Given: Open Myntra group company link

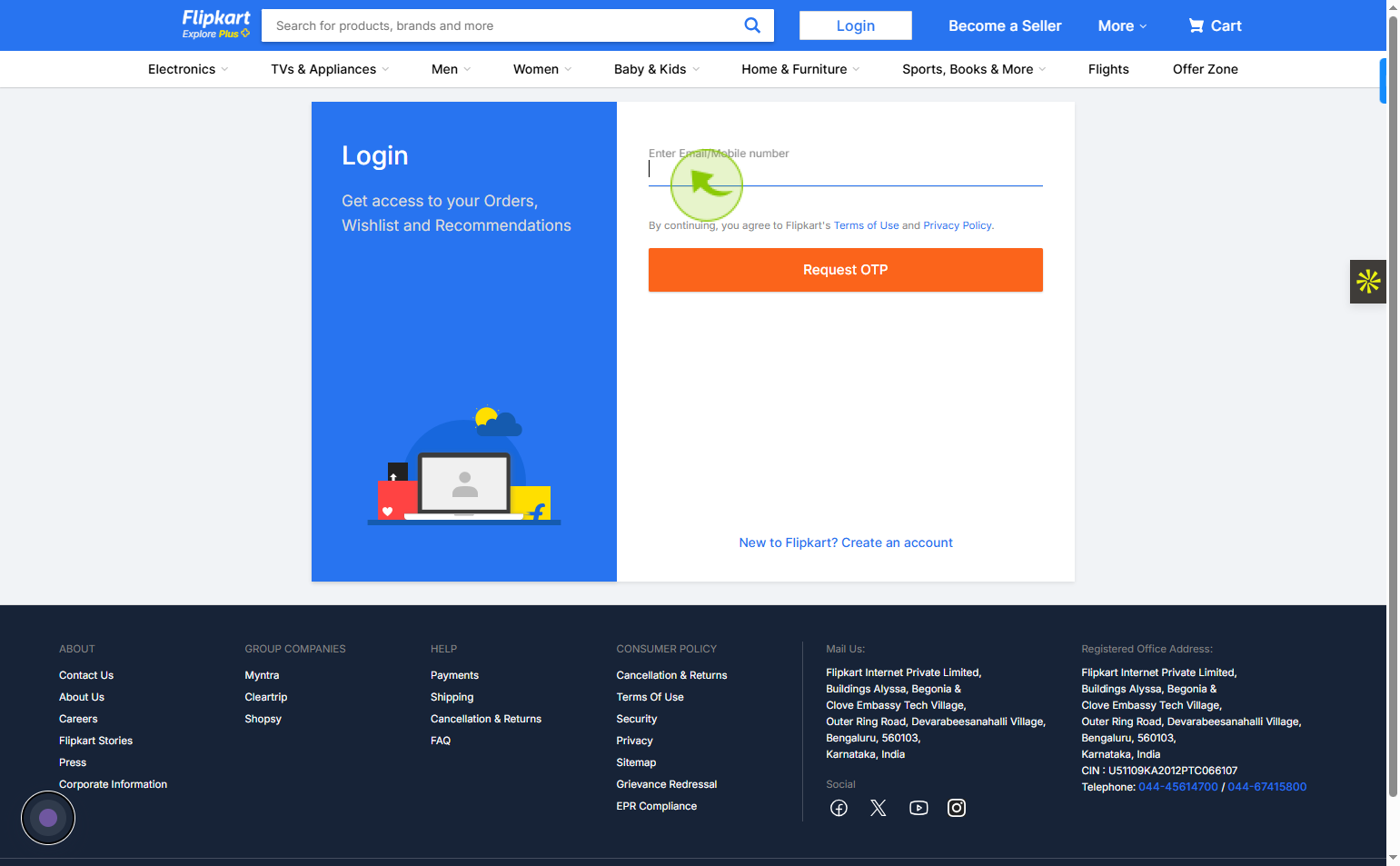Looking at the screenshot, I should click(x=262, y=675).
